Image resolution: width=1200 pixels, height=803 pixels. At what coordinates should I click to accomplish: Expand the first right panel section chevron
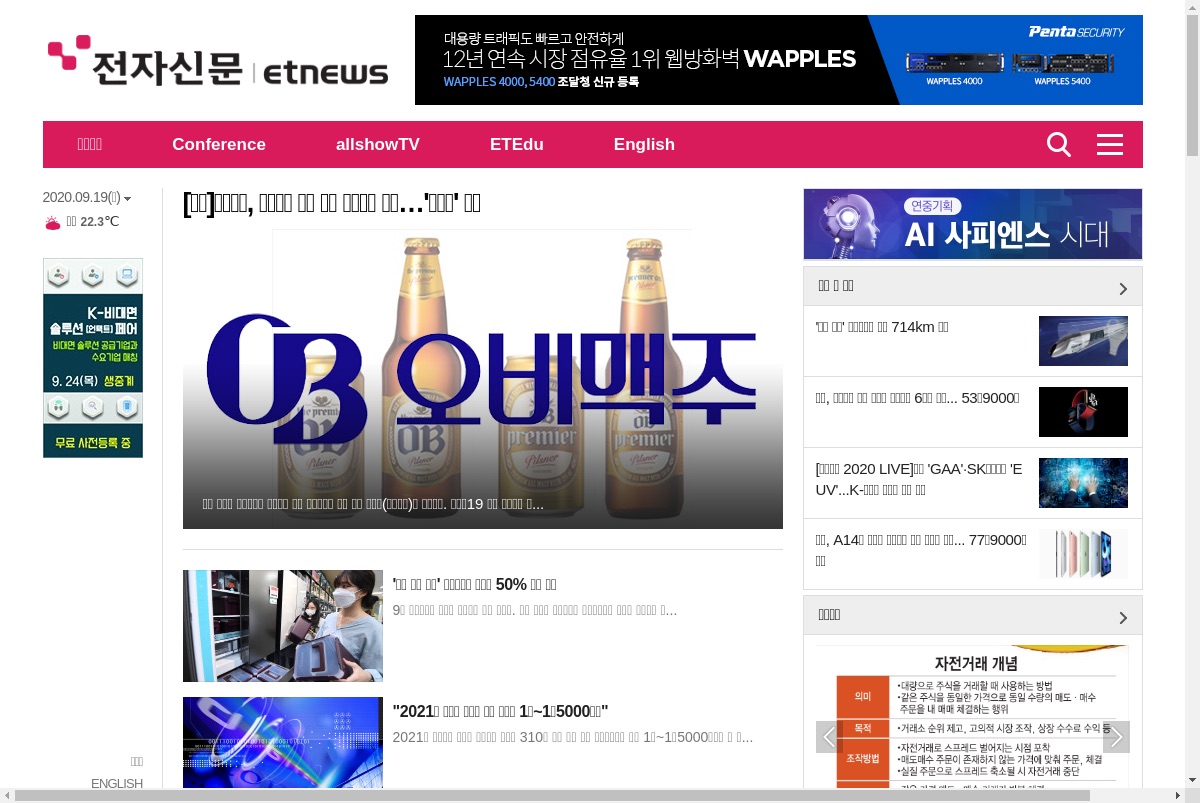coord(1123,288)
